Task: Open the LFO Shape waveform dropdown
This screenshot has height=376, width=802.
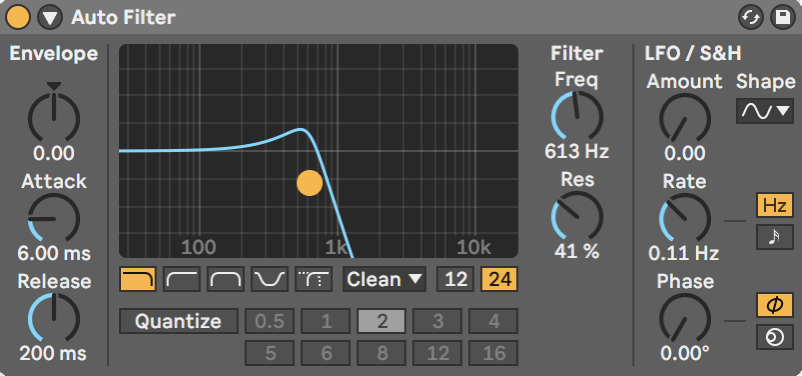Action: click(765, 111)
